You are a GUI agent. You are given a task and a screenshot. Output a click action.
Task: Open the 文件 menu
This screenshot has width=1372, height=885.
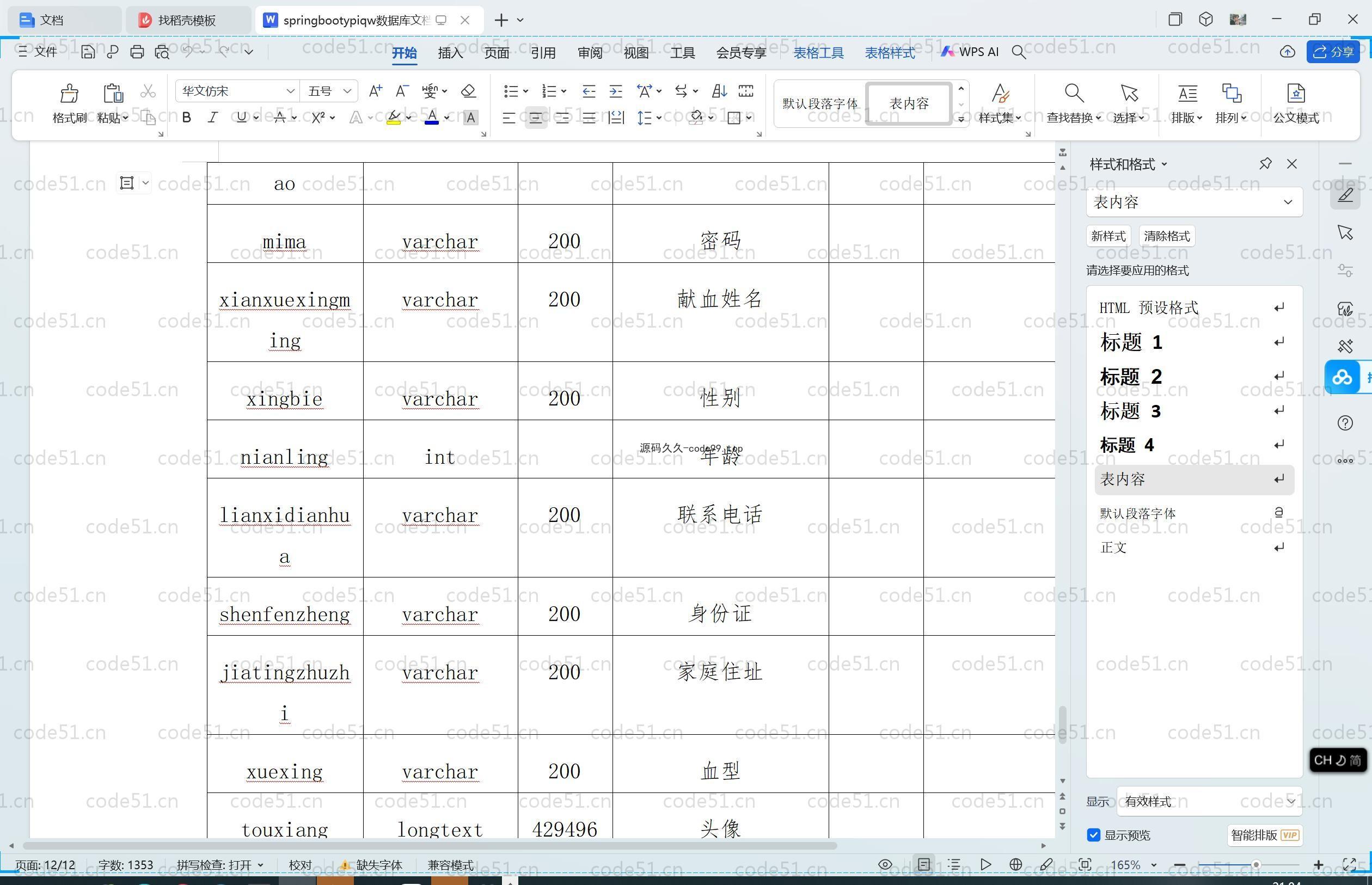click(x=38, y=52)
